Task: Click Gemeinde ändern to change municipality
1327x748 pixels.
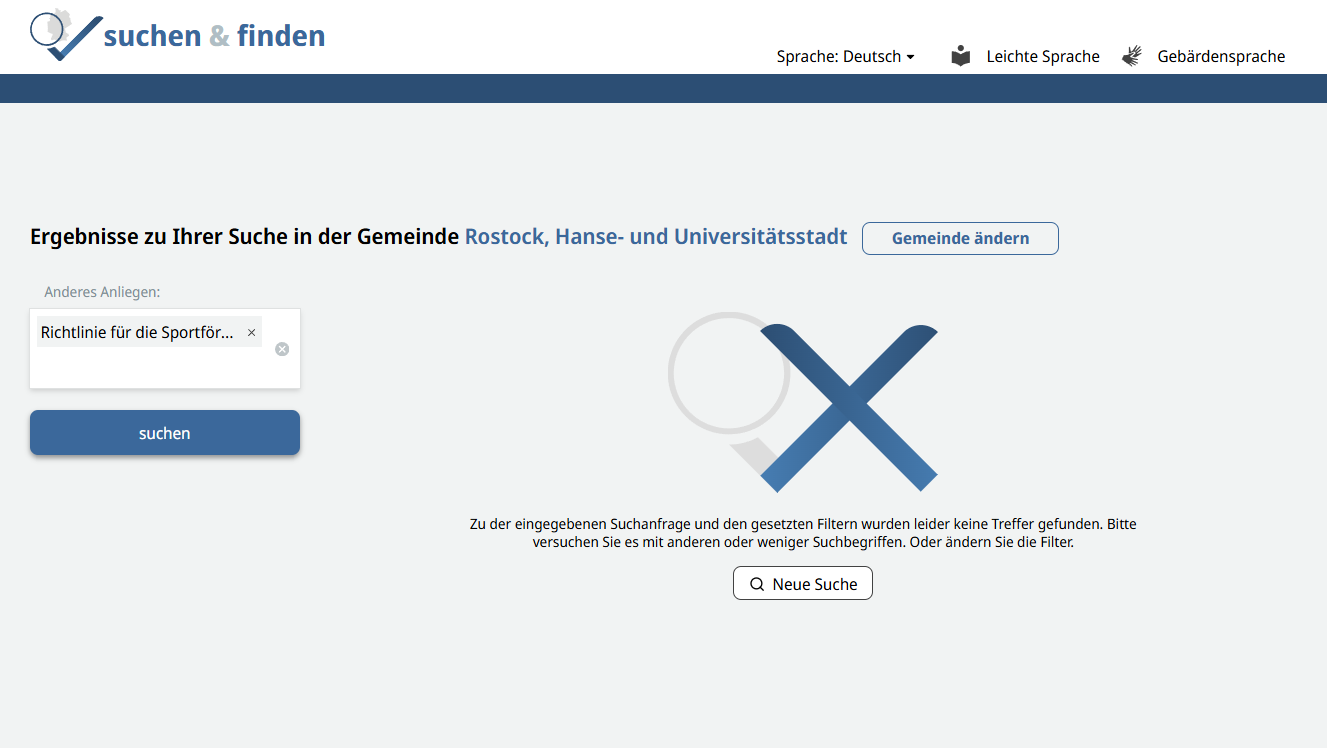Action: click(960, 238)
